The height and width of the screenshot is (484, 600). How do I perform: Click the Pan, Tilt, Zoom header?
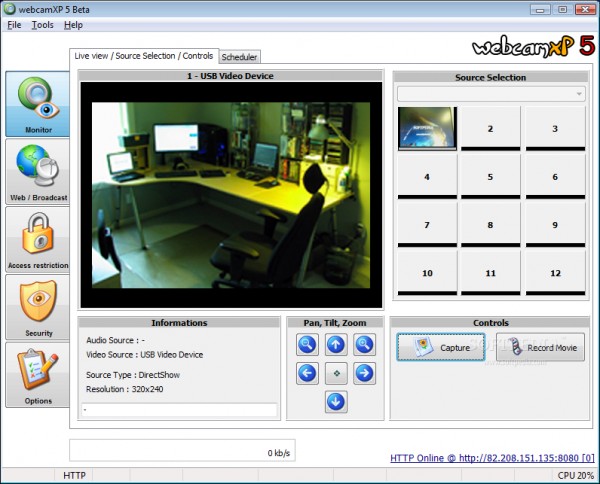(x=335, y=323)
